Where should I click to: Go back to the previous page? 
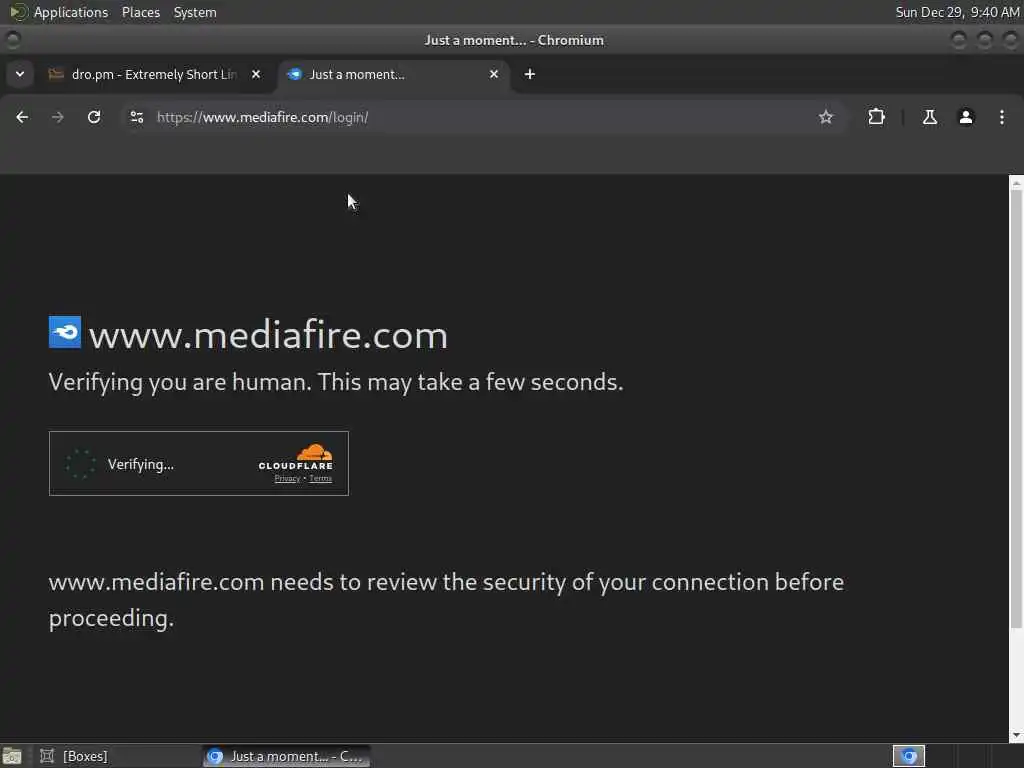(22, 117)
